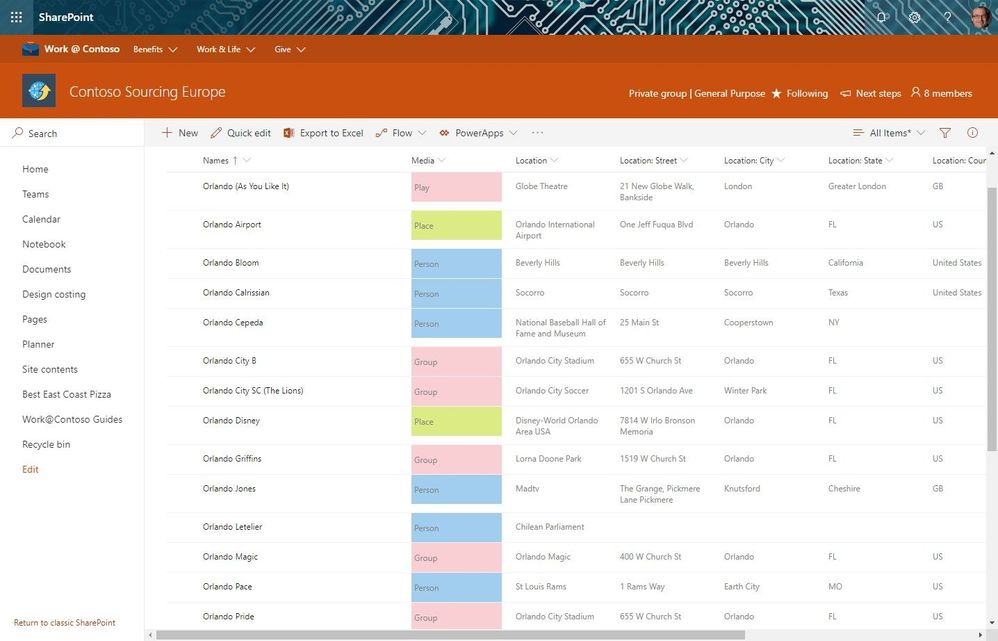Open Best East Coast Pizza link
The image size is (998, 641).
[67, 395]
